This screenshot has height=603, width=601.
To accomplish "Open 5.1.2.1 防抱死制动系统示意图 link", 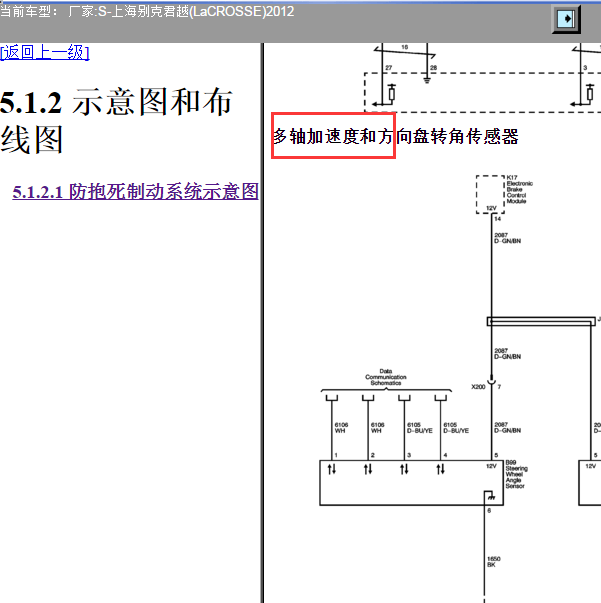I will (x=135, y=192).
